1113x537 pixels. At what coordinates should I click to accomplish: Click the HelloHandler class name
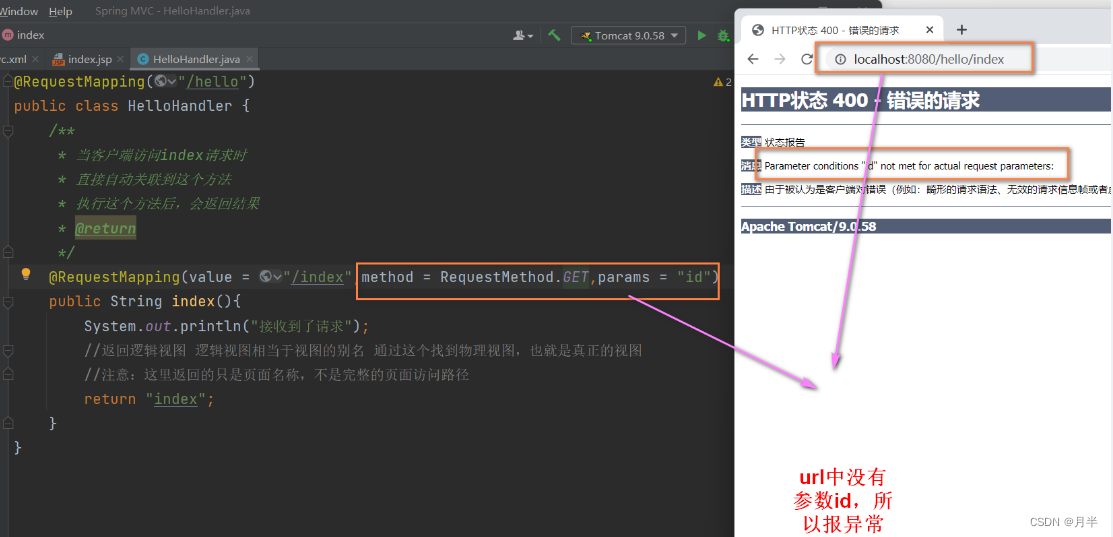[x=180, y=106]
